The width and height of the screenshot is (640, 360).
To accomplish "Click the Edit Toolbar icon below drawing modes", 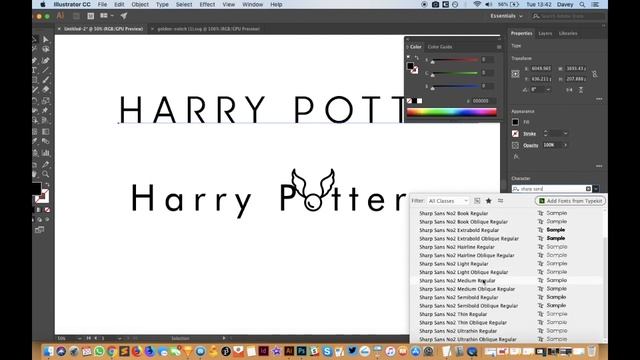I will [x=40, y=230].
